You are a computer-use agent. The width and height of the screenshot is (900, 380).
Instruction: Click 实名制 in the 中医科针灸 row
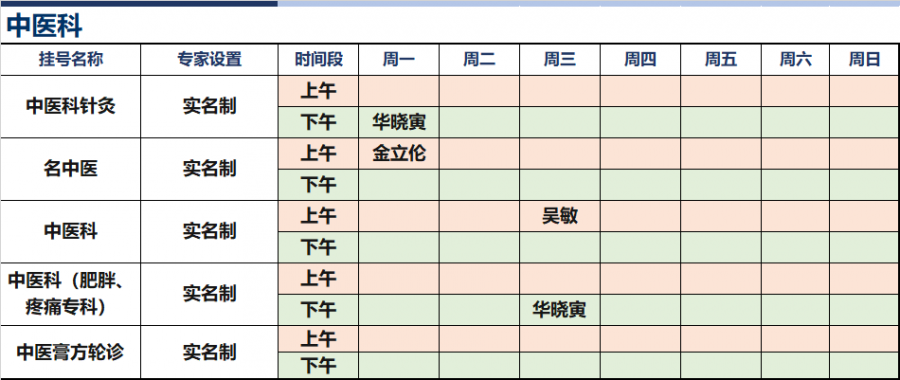click(210, 106)
